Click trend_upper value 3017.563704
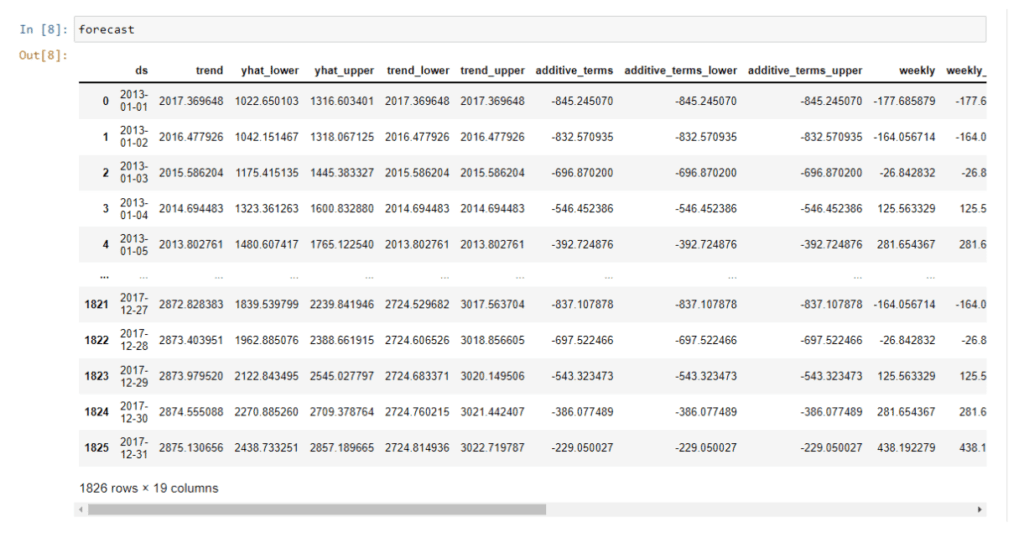Screen dimensions: 1024x538 tap(492, 304)
